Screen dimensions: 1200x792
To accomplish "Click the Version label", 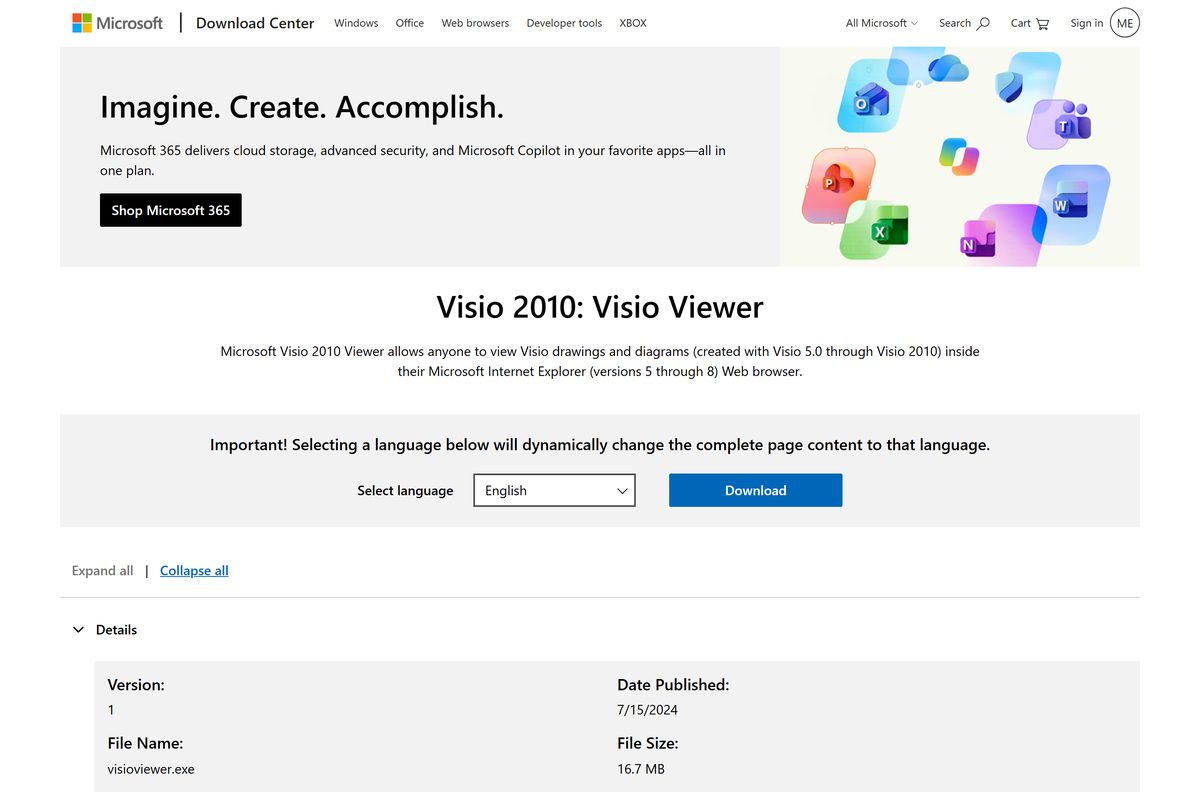I will click(x=136, y=685).
